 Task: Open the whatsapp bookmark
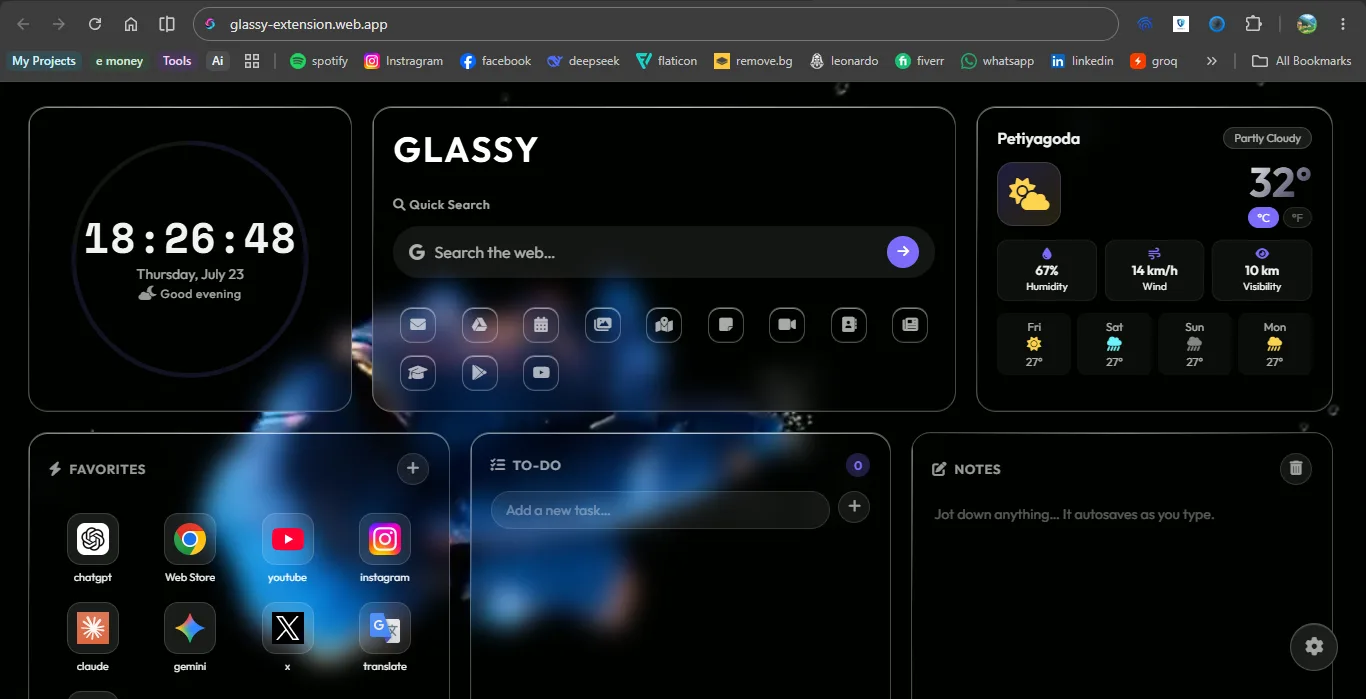997,61
